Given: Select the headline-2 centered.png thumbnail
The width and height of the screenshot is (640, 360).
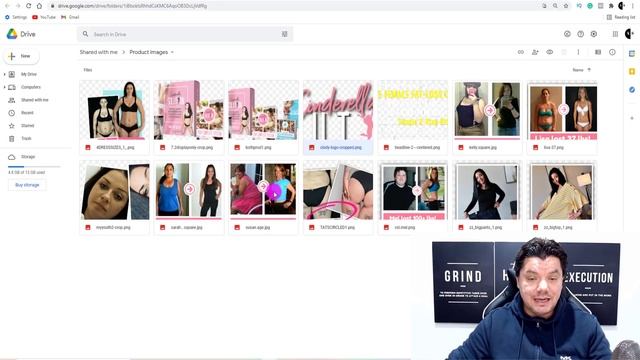Looking at the screenshot, I should (413, 118).
